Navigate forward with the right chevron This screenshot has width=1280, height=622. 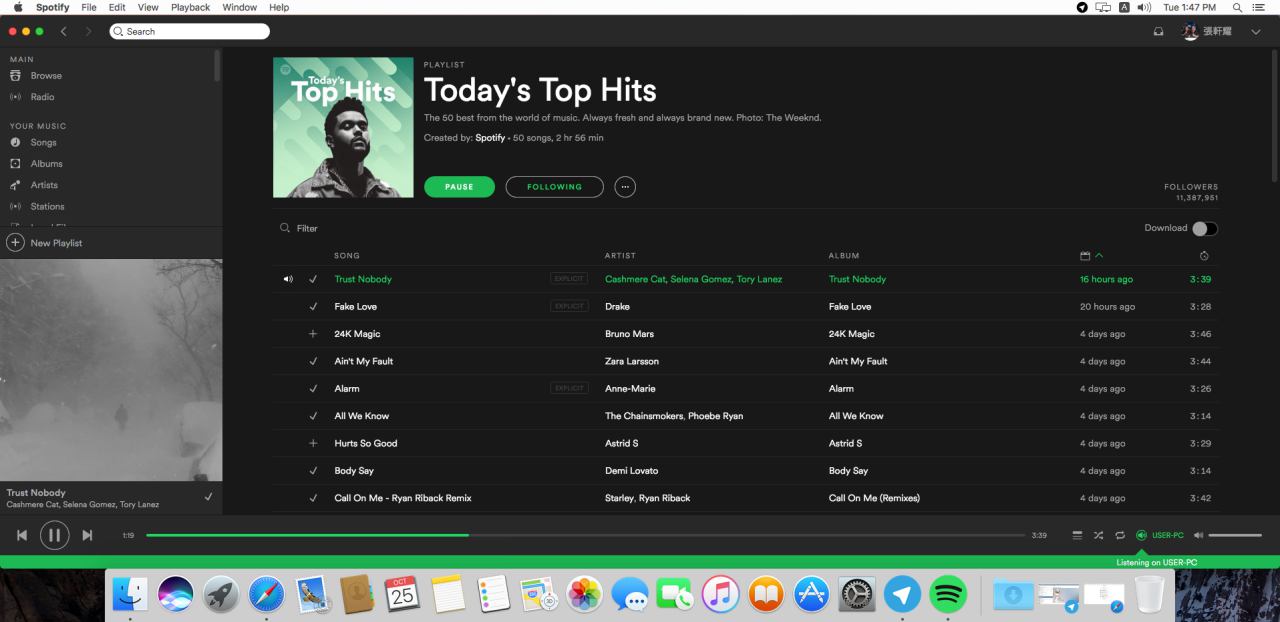(88, 31)
